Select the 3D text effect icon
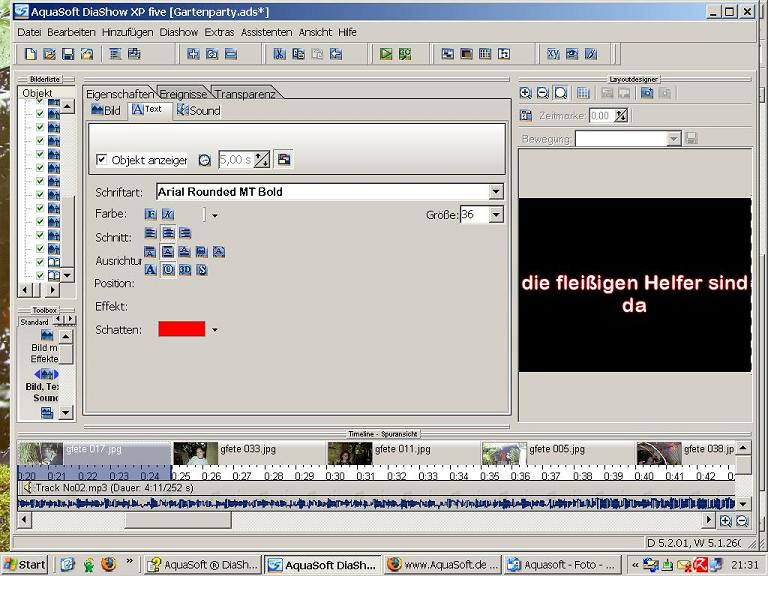Image resolution: width=768 pixels, height=600 pixels. [x=185, y=270]
